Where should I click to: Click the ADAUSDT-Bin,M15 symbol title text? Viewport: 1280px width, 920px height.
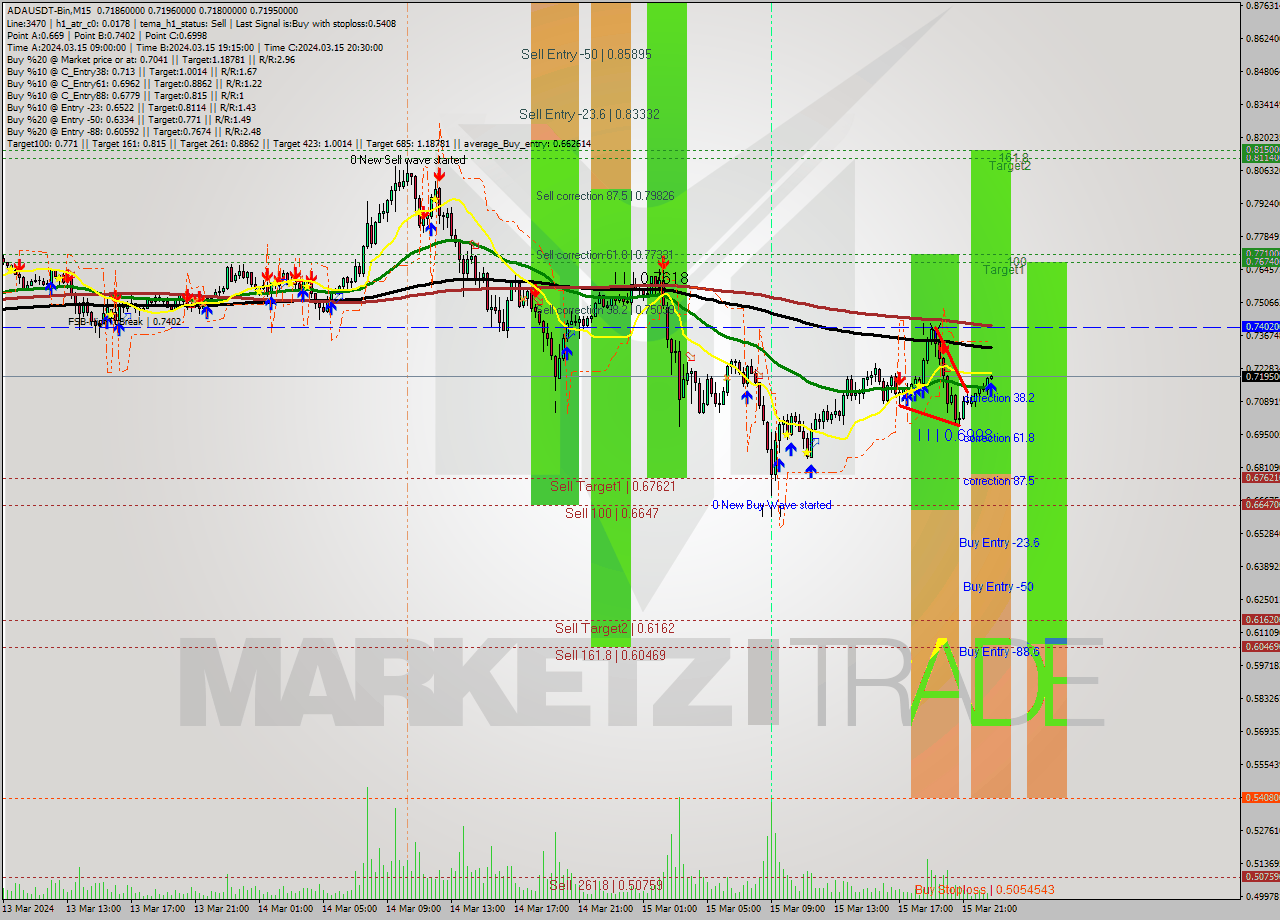(48, 10)
